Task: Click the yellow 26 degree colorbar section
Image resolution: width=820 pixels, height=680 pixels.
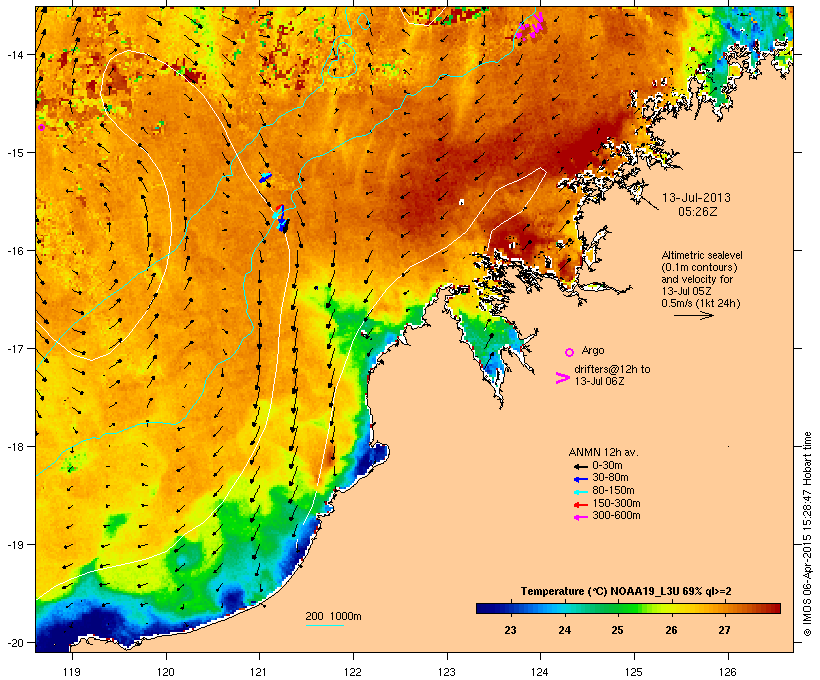Action: coord(671,608)
